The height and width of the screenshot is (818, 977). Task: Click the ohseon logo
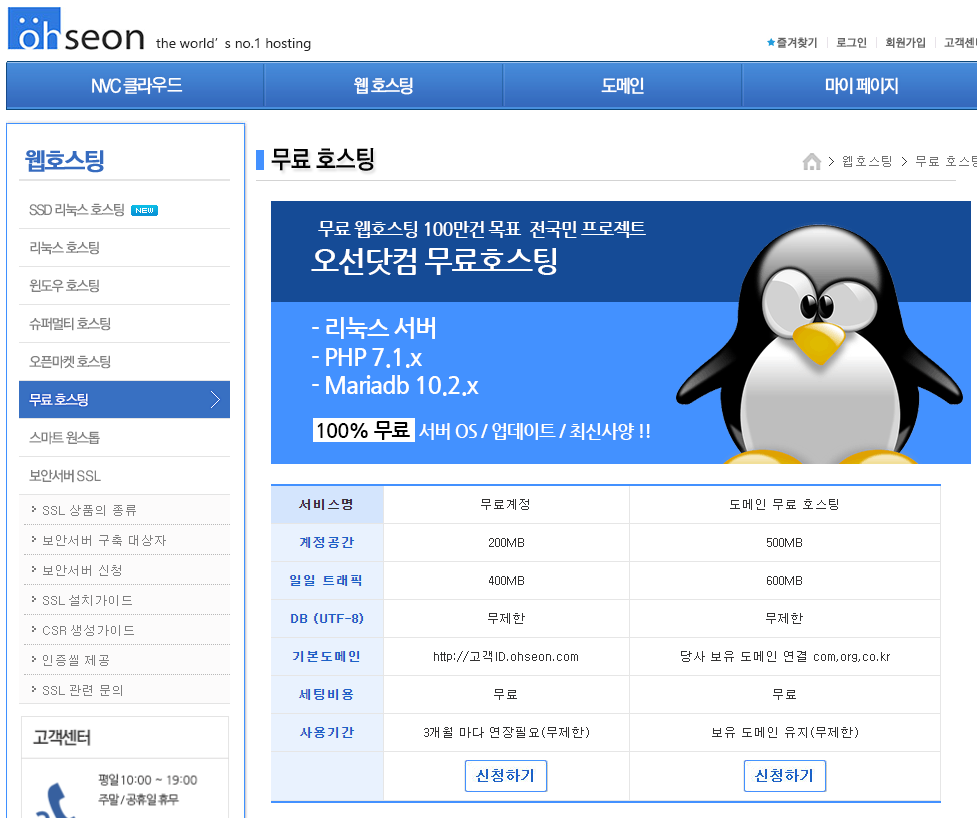click(76, 29)
